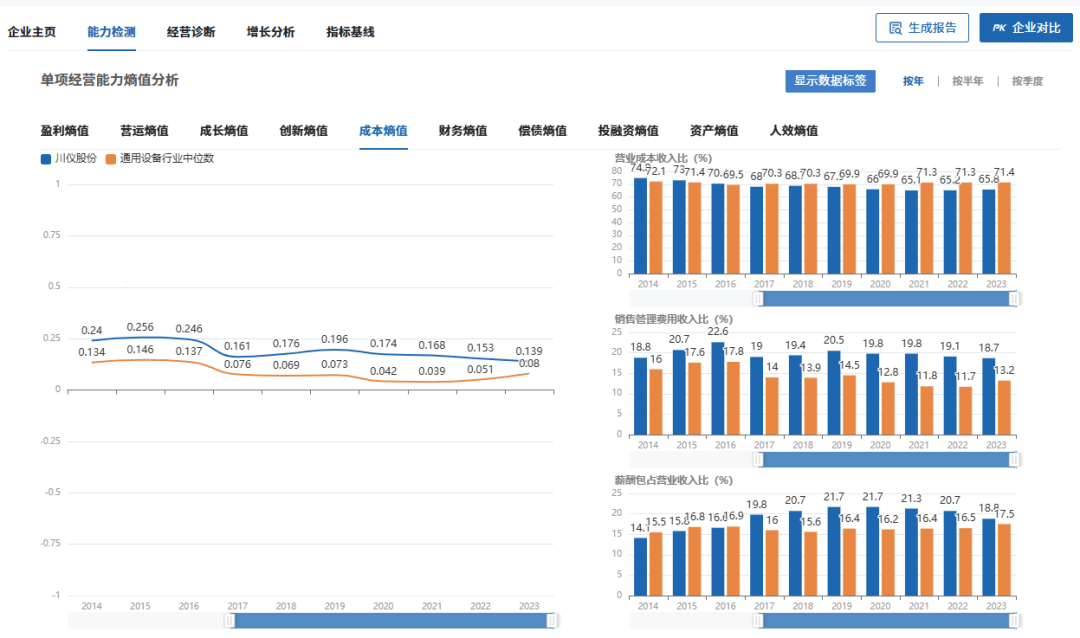Click right handle of 营业成本收入比 chart slider
The image size is (1080, 638).
(1014, 298)
